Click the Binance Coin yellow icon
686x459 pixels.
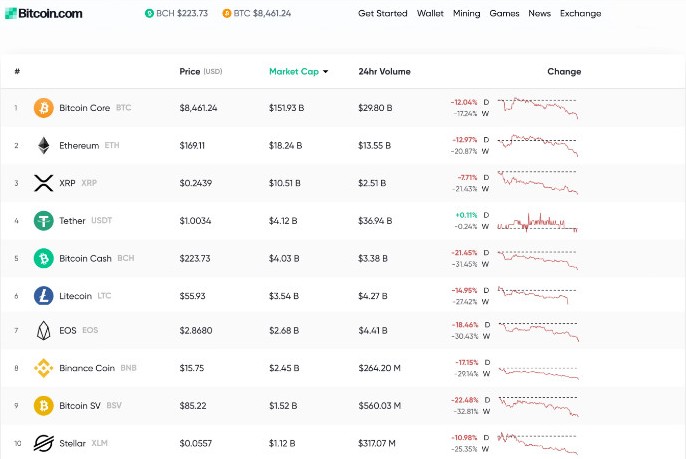(x=44, y=368)
